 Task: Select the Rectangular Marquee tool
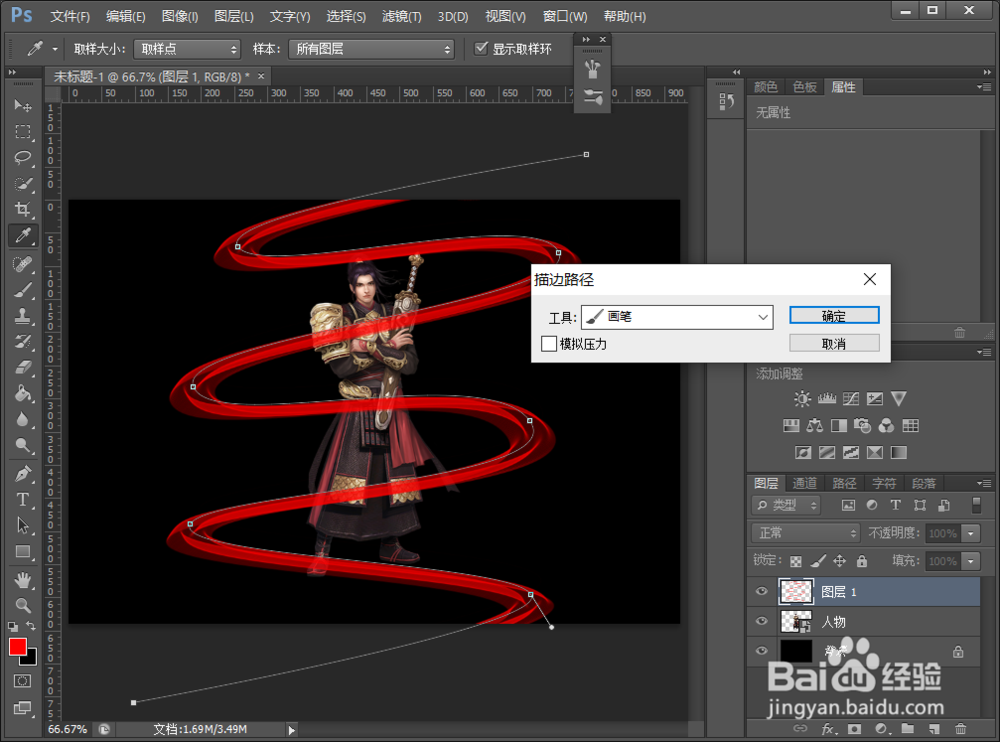coord(23,131)
